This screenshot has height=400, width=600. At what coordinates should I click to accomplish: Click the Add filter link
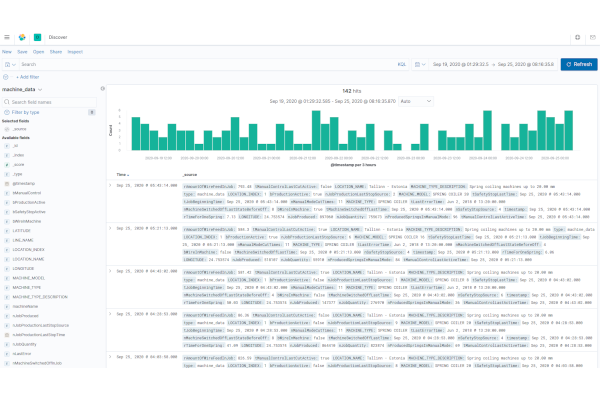tap(28, 77)
